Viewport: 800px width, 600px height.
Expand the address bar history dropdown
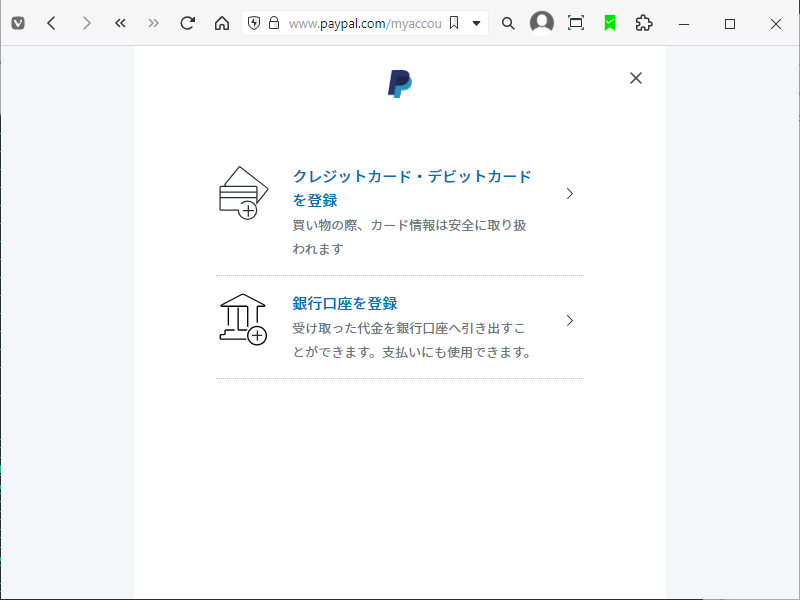[476, 23]
